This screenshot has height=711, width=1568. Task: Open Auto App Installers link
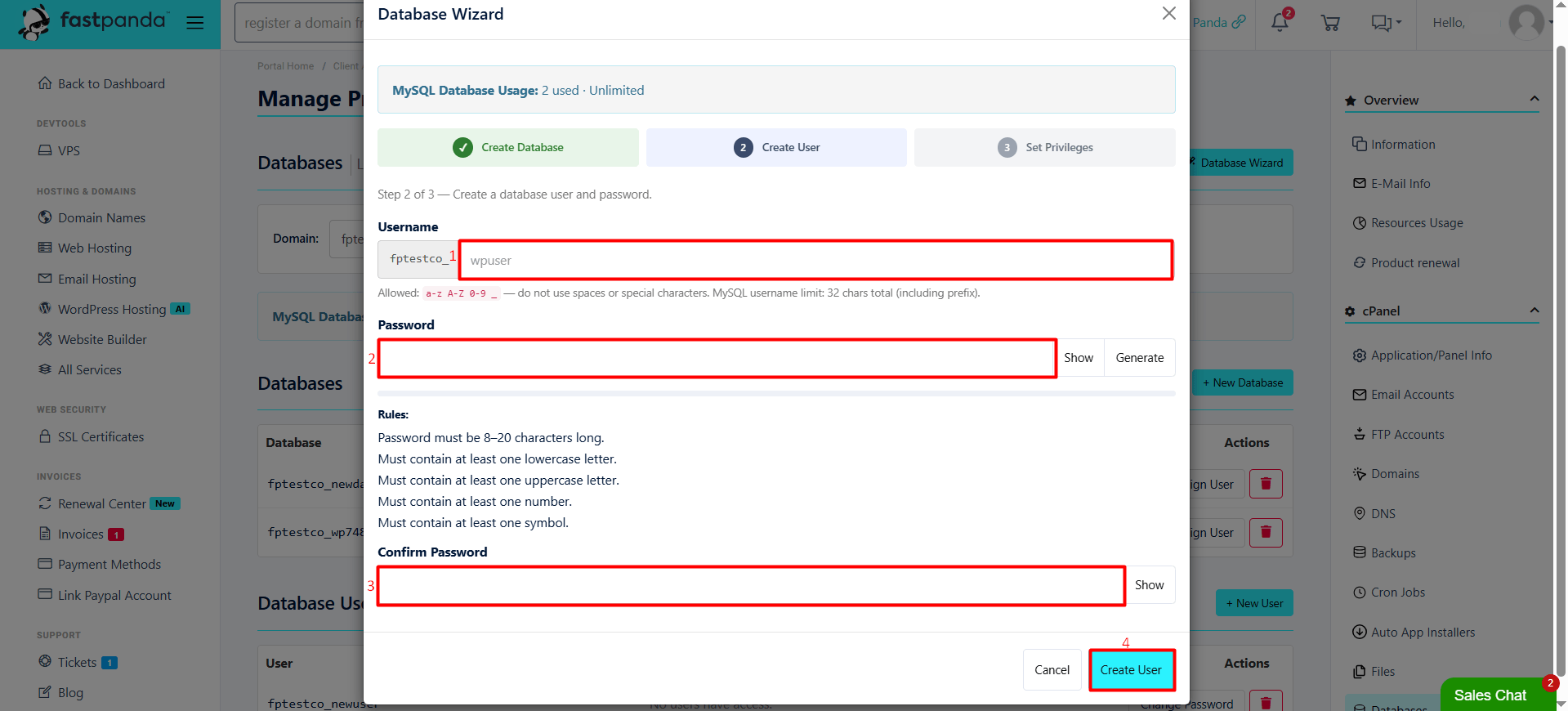(x=1414, y=632)
